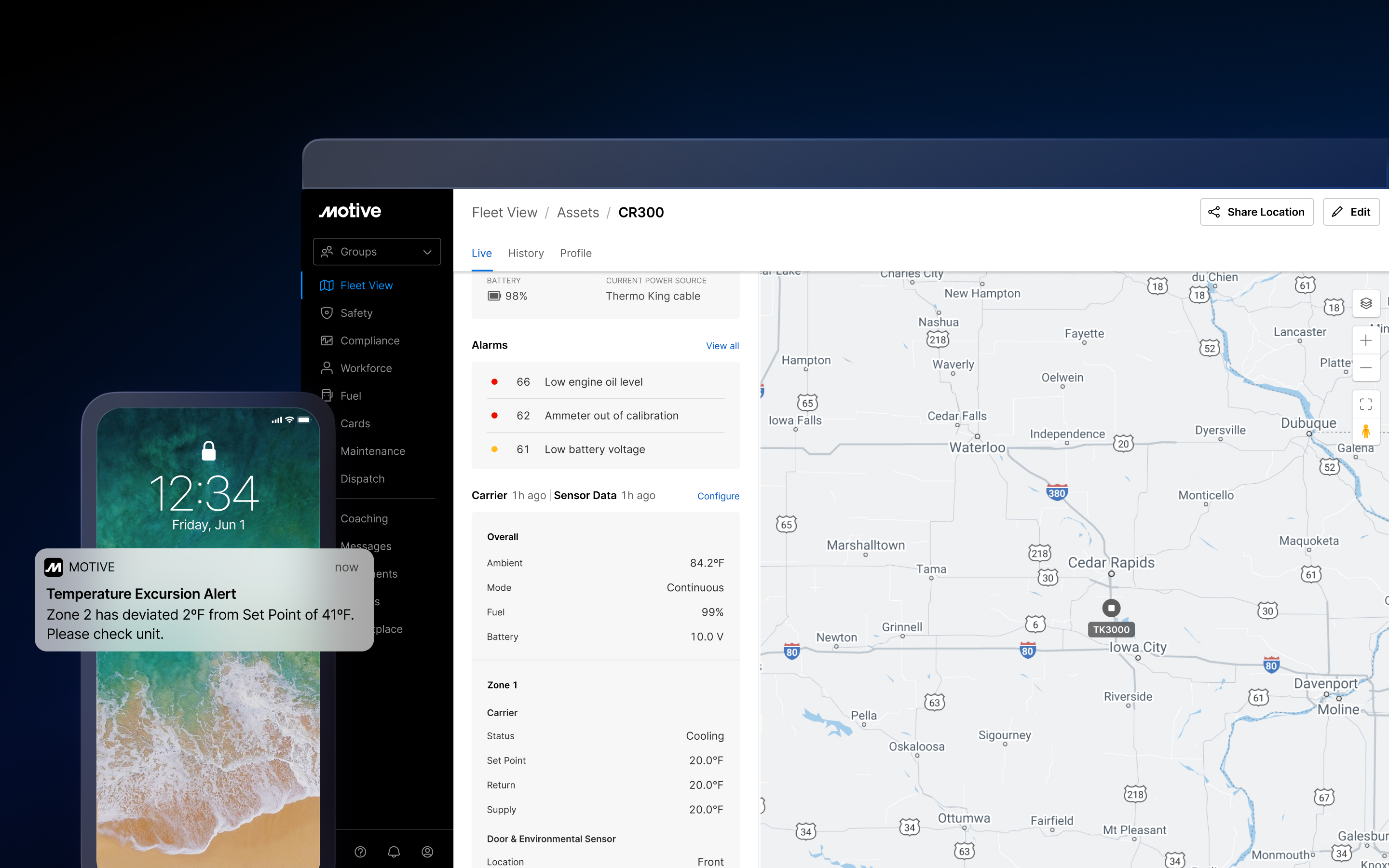
Task: Switch to the History tab
Action: (525, 253)
